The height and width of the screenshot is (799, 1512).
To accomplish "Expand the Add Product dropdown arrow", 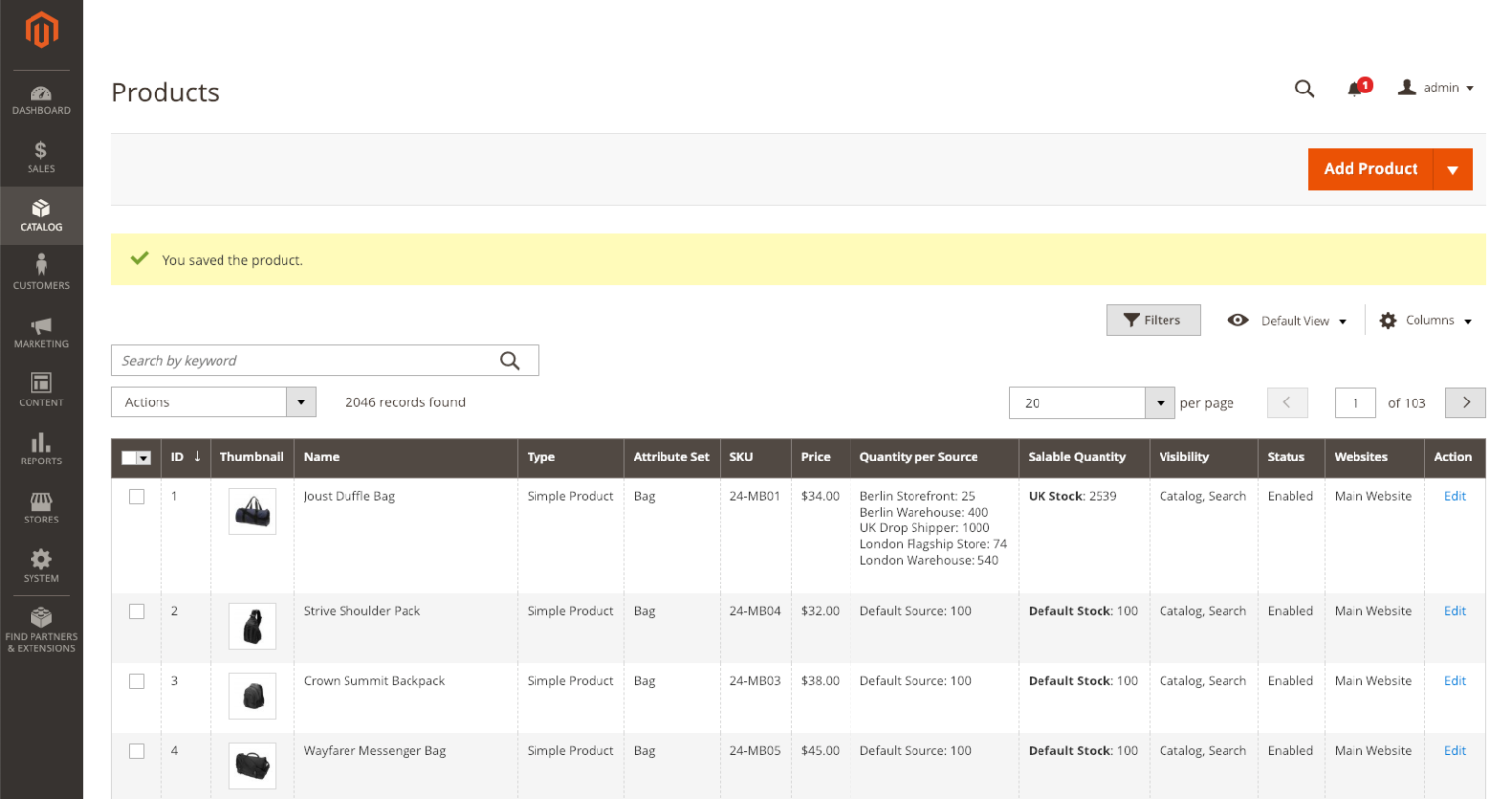I will [x=1454, y=168].
